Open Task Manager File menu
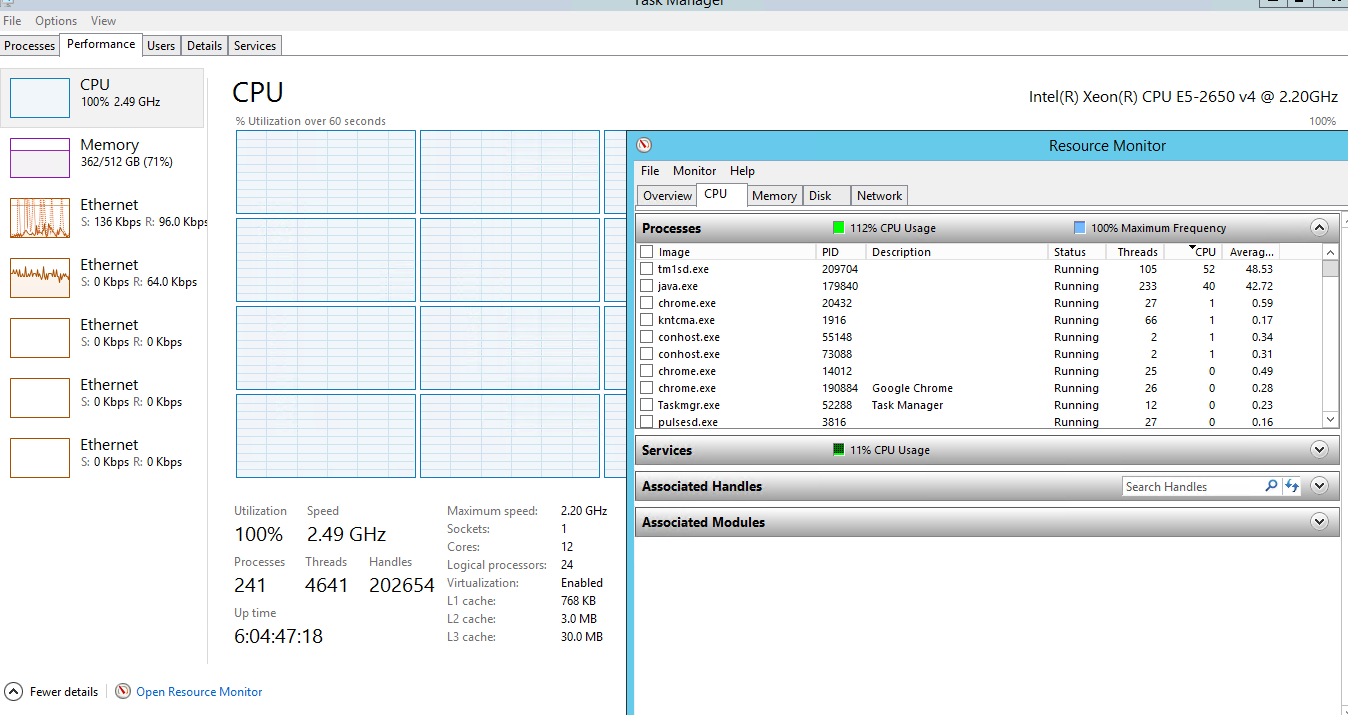1348x715 pixels. (x=12, y=20)
